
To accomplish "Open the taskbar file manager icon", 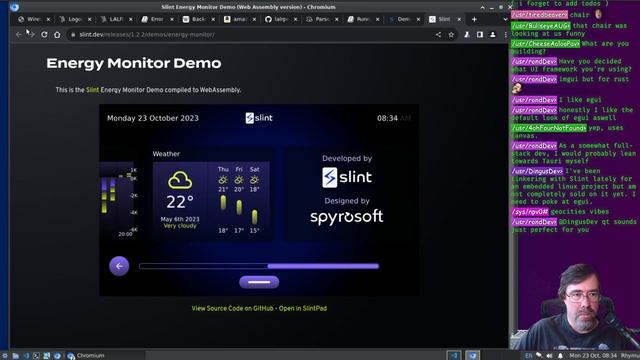I will (16, 356).
